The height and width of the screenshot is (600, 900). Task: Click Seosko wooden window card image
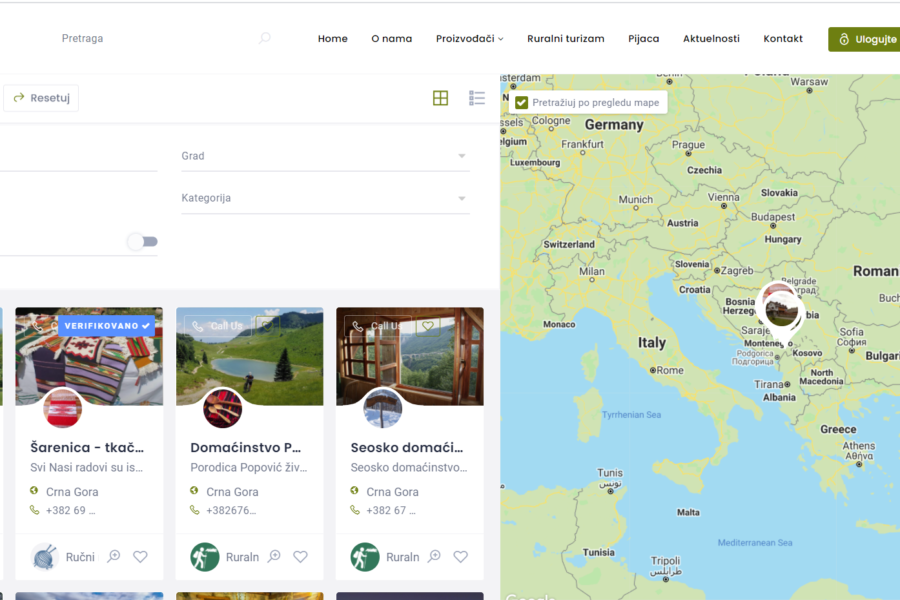point(410,356)
